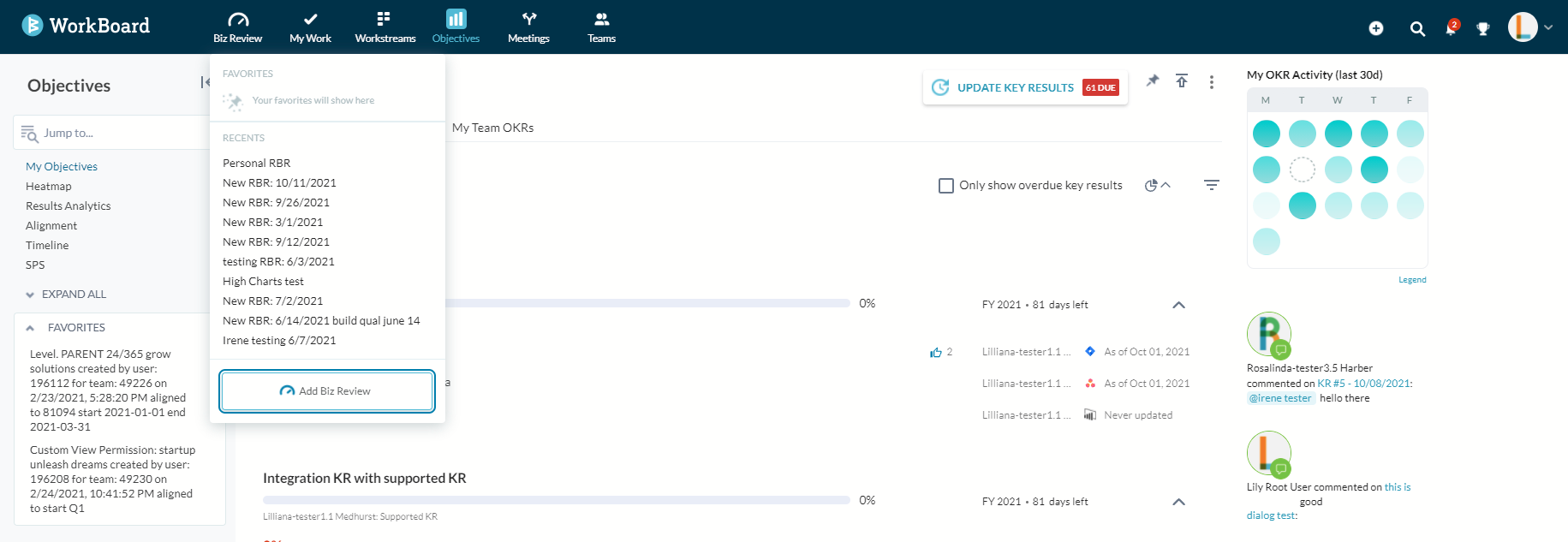Image resolution: width=1568 pixels, height=542 pixels.
Task: Open the Meetings section
Action: point(528,27)
